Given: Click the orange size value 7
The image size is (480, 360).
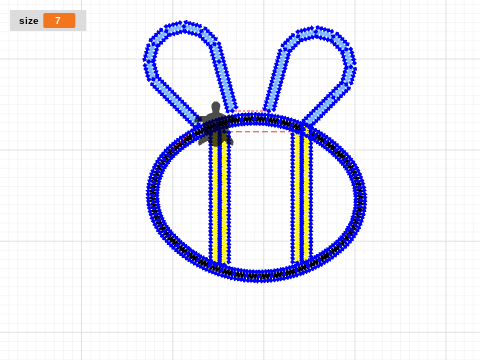Looking at the screenshot, I should [x=59, y=21].
